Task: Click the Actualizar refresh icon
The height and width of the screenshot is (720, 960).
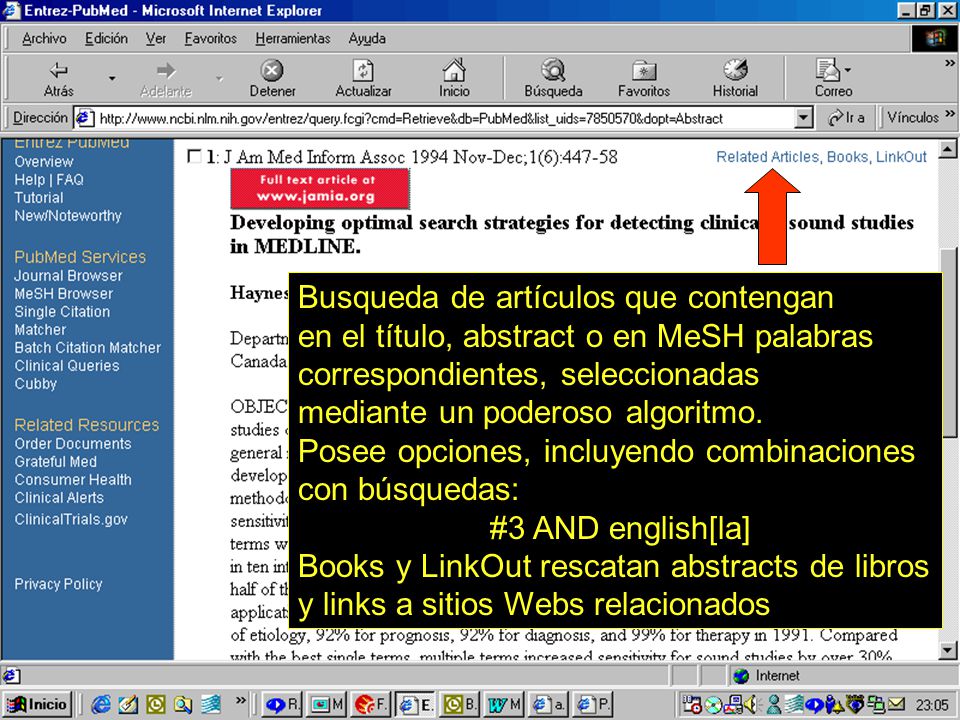Action: pyautogui.click(x=363, y=70)
